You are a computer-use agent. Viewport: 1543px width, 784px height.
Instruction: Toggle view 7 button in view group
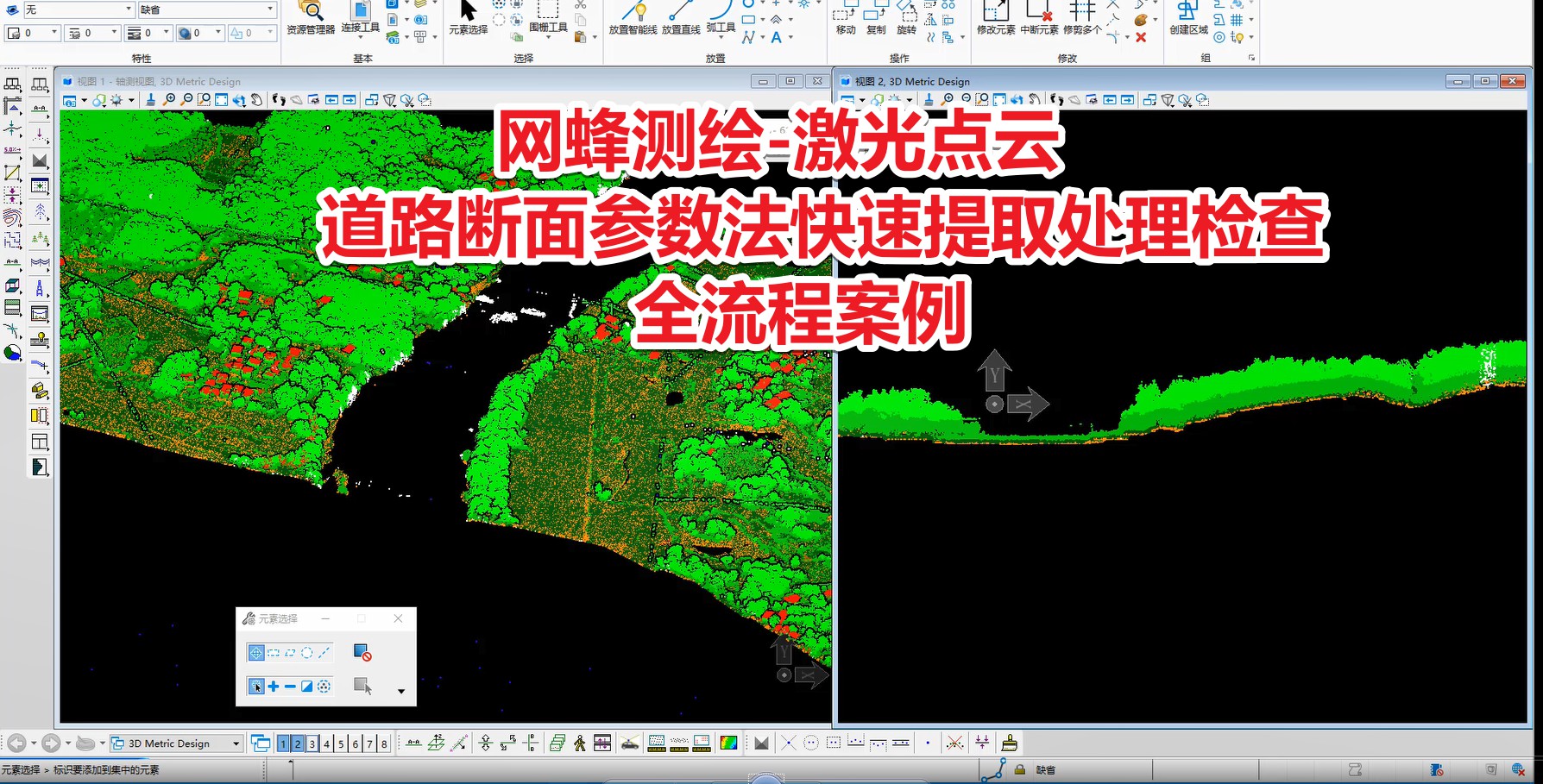[369, 743]
